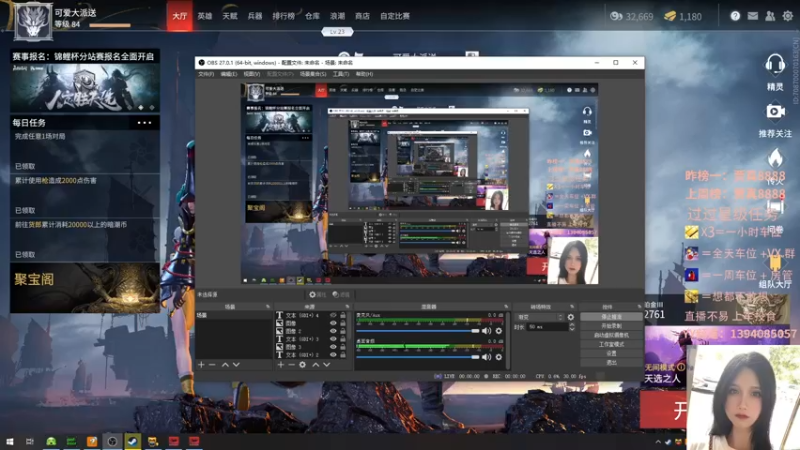Open OBS 编辑(E) menu

(x=229, y=74)
